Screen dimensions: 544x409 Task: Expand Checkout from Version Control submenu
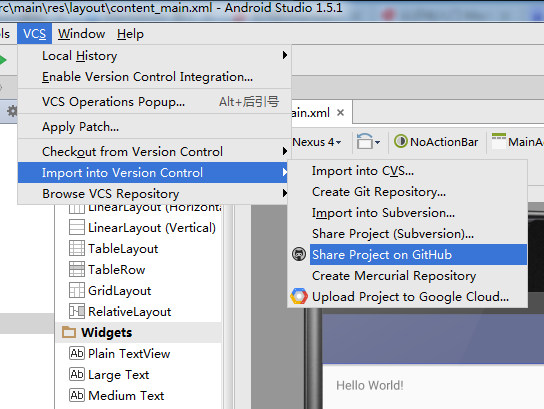point(154,152)
